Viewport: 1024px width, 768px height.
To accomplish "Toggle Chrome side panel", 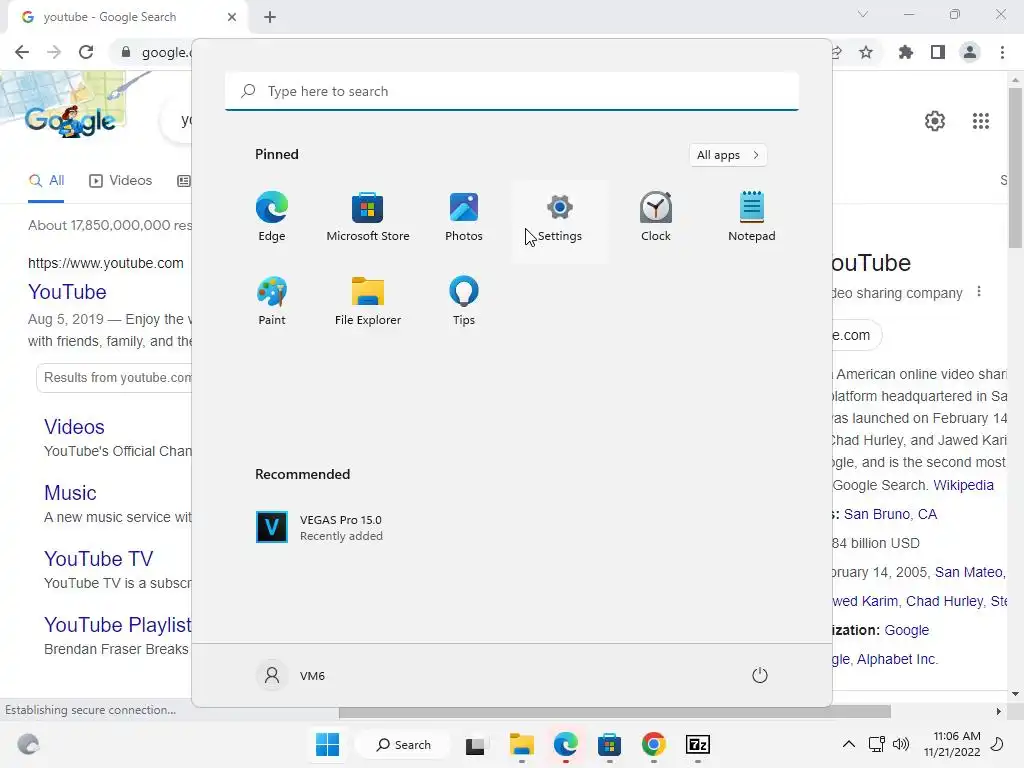I will (938, 52).
